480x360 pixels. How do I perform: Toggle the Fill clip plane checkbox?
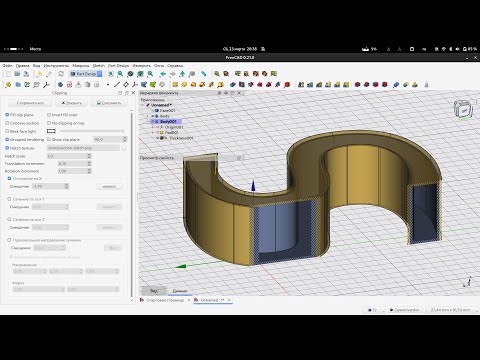coord(7,115)
